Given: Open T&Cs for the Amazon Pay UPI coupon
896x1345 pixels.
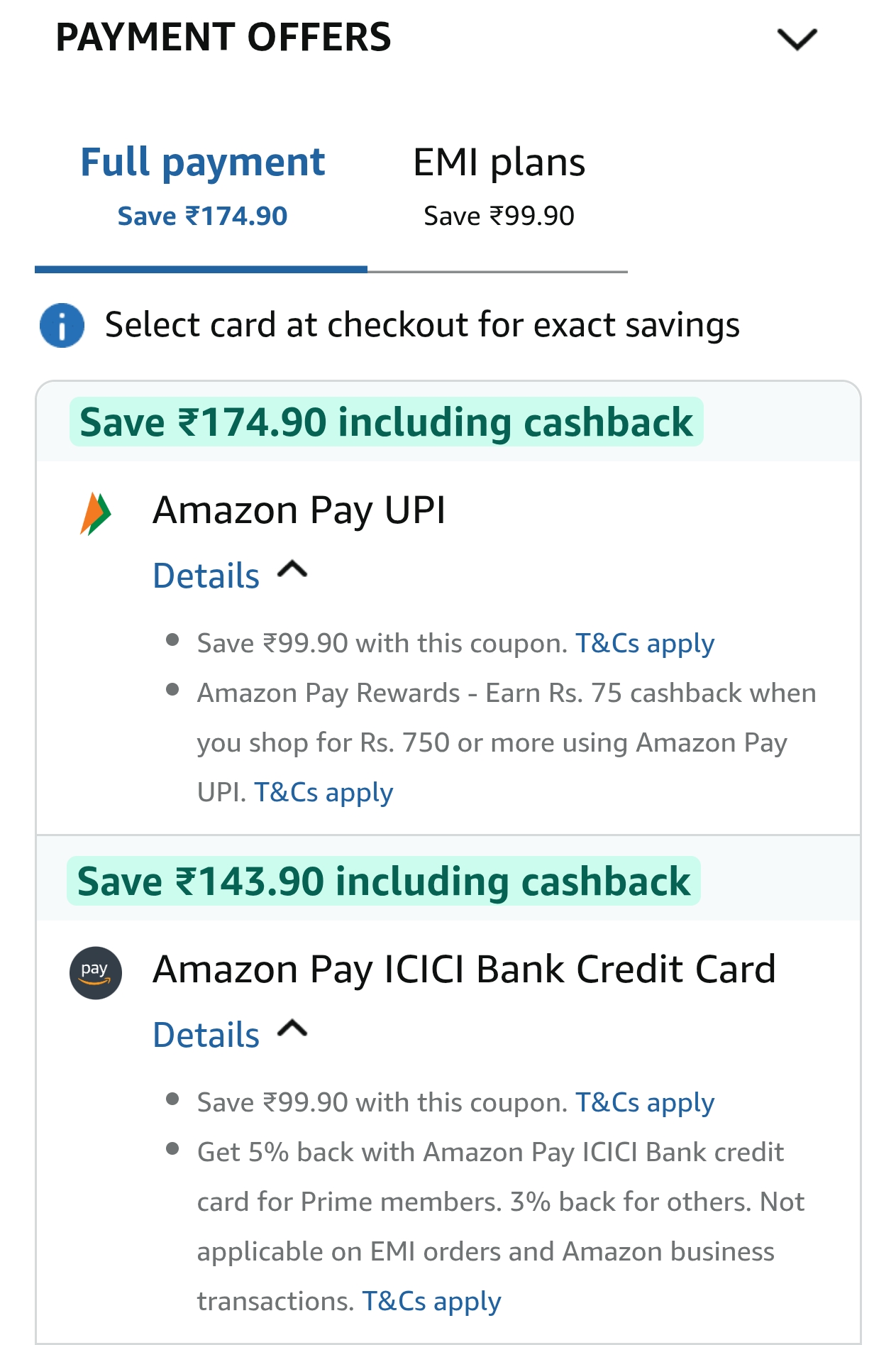Looking at the screenshot, I should pyautogui.click(x=644, y=644).
